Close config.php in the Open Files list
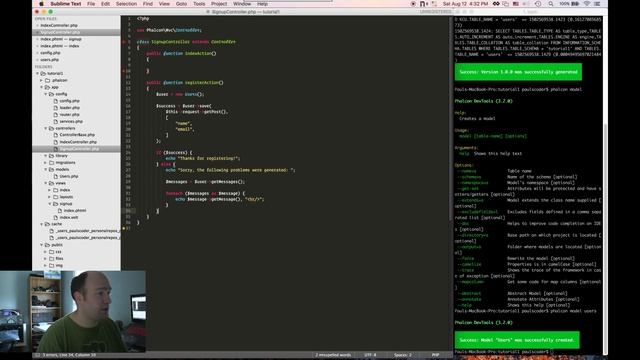The height and width of the screenshot is (360, 640). 37,53
